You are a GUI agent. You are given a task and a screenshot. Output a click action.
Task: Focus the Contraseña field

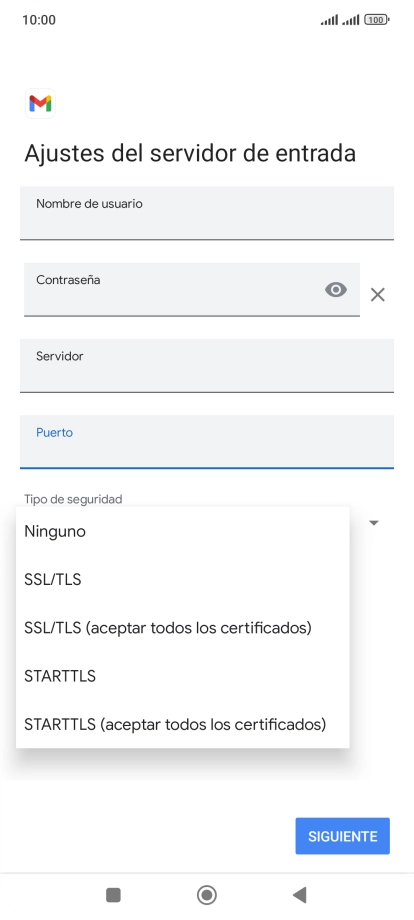(x=192, y=289)
